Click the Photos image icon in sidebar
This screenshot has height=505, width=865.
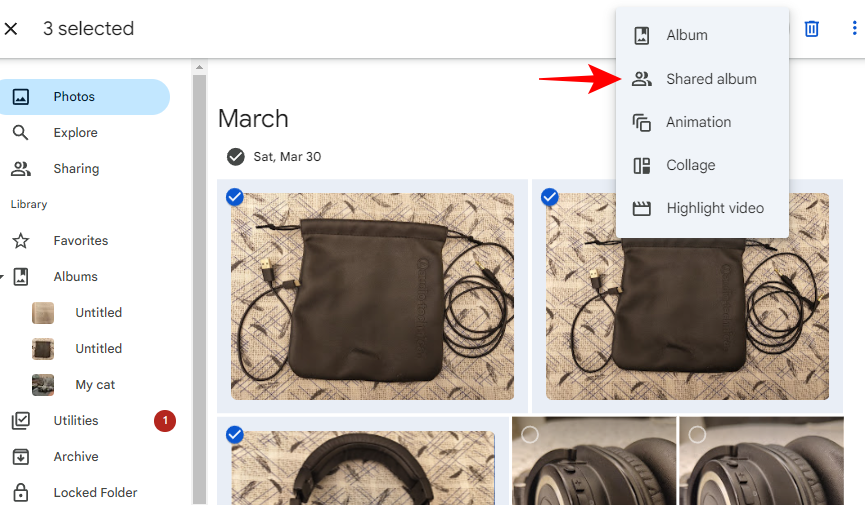pyautogui.click(x=21, y=97)
